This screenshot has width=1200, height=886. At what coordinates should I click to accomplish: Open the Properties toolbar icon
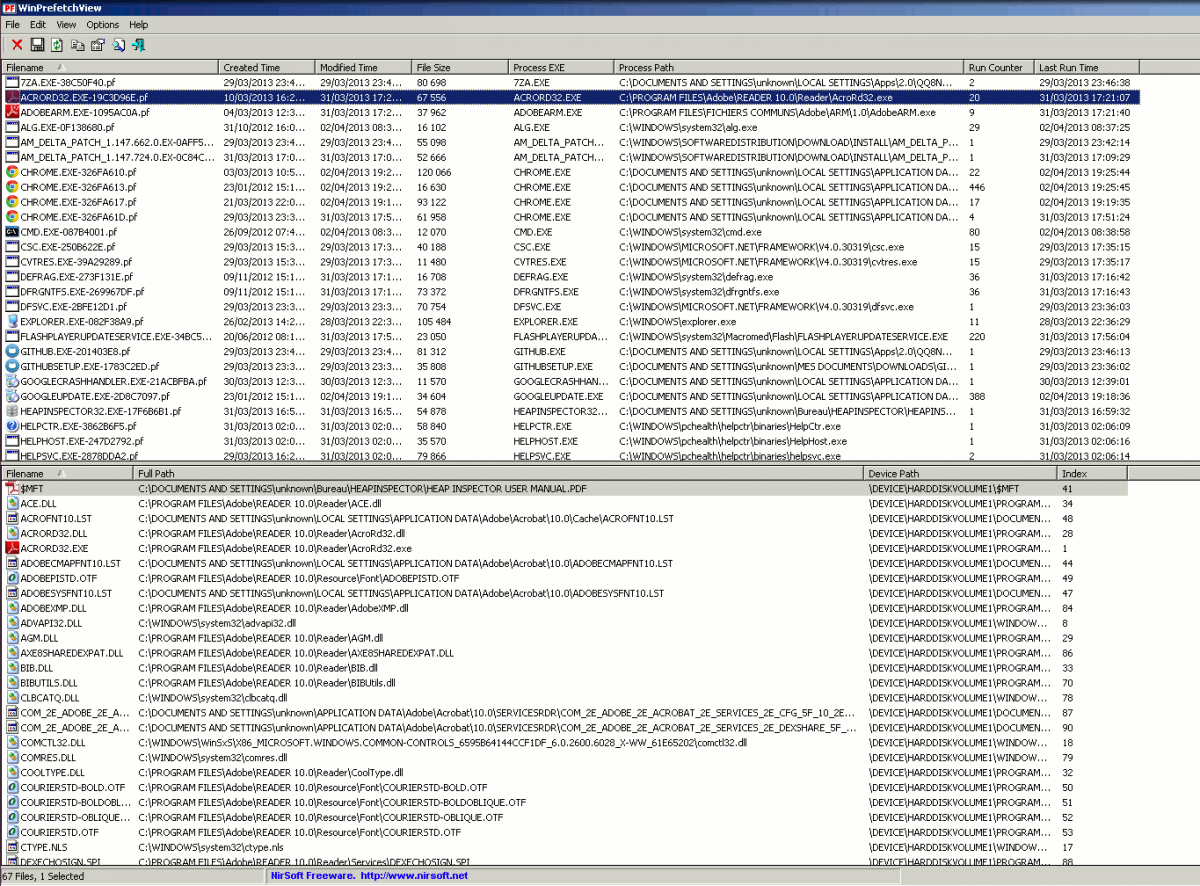[97, 45]
